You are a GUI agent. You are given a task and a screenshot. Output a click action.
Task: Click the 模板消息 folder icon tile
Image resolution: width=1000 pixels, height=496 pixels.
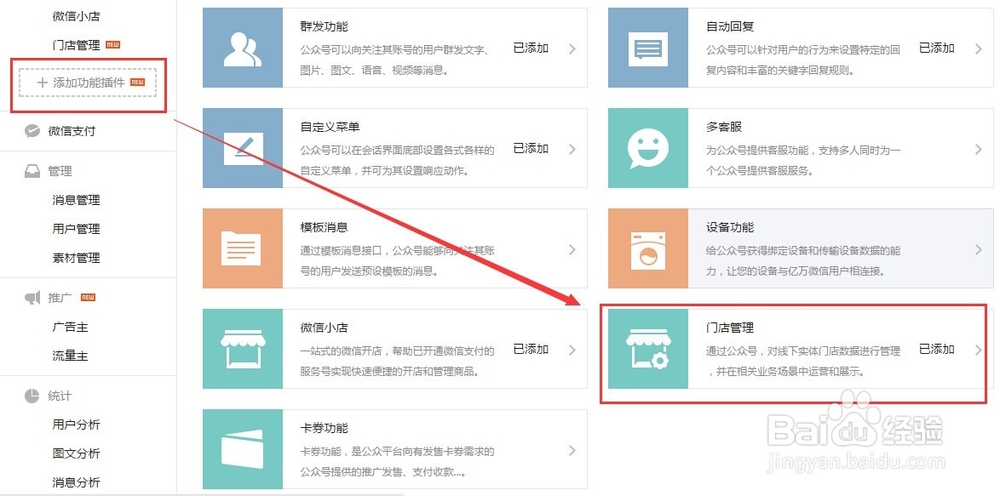242,248
